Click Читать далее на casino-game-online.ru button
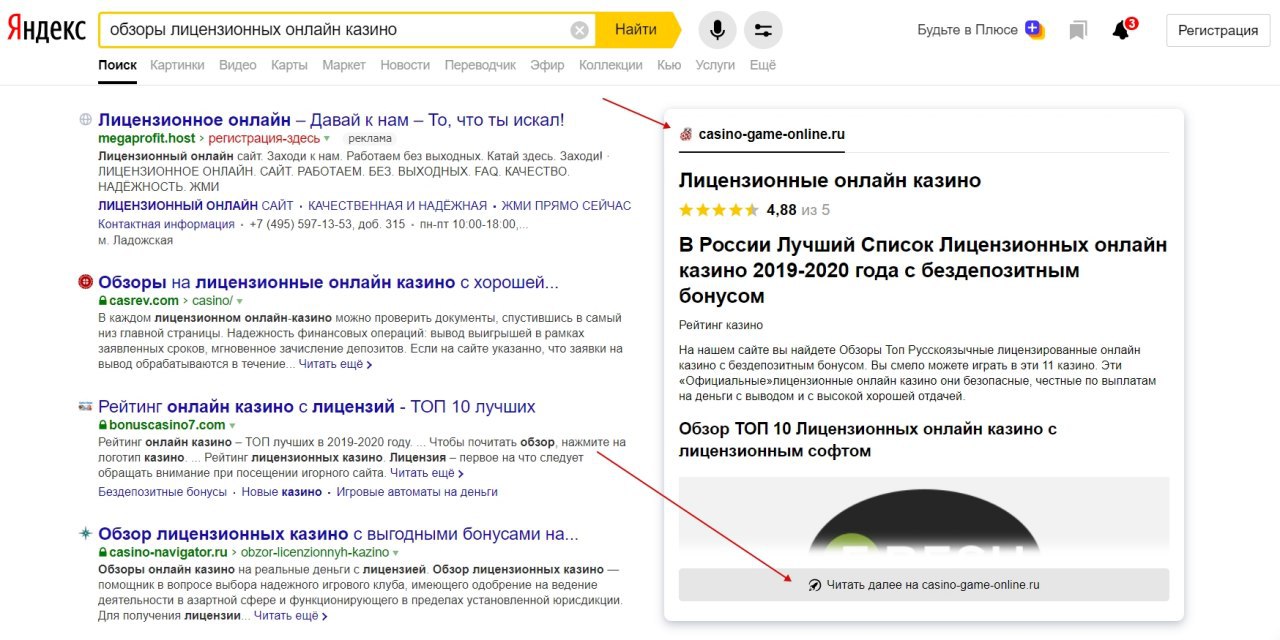This screenshot has width=1280, height=640. click(x=923, y=585)
